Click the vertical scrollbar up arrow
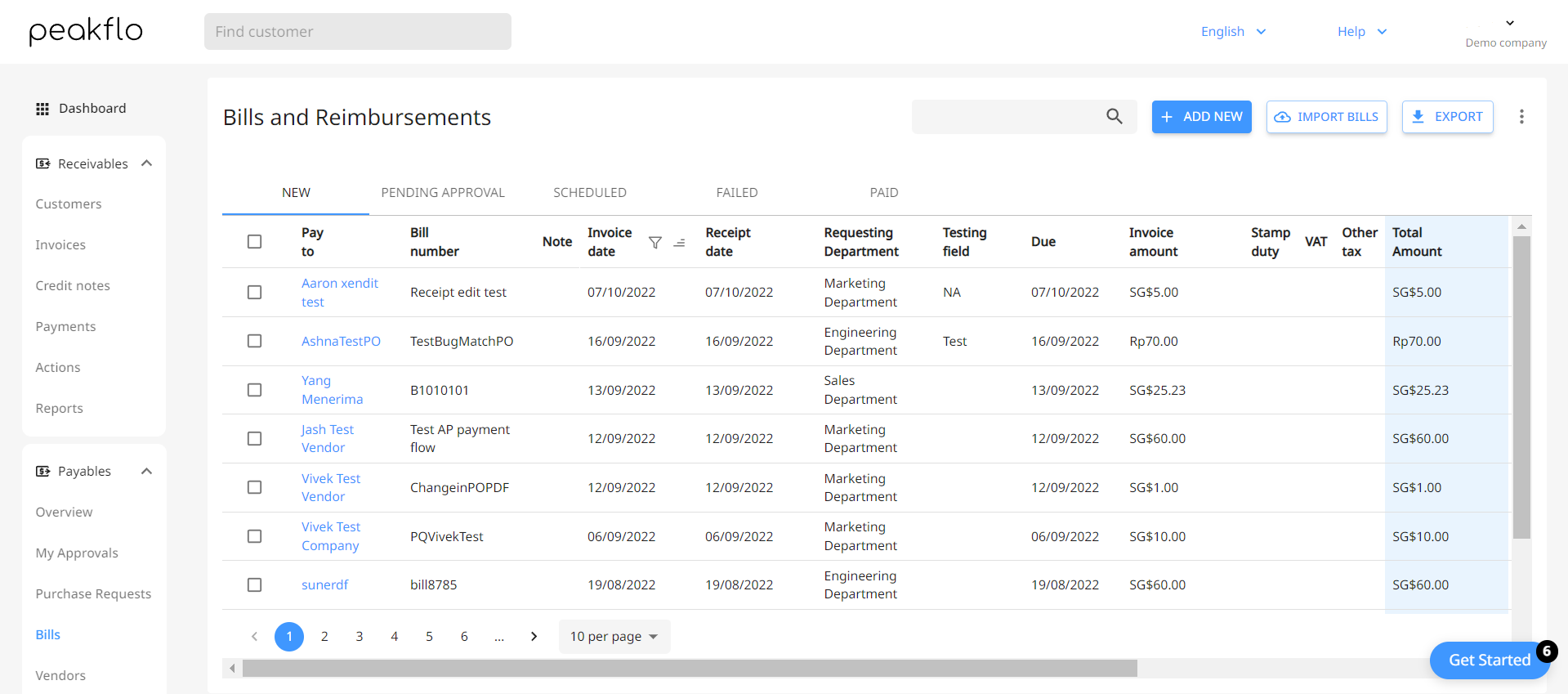The height and width of the screenshot is (694, 1568). 1521,226
